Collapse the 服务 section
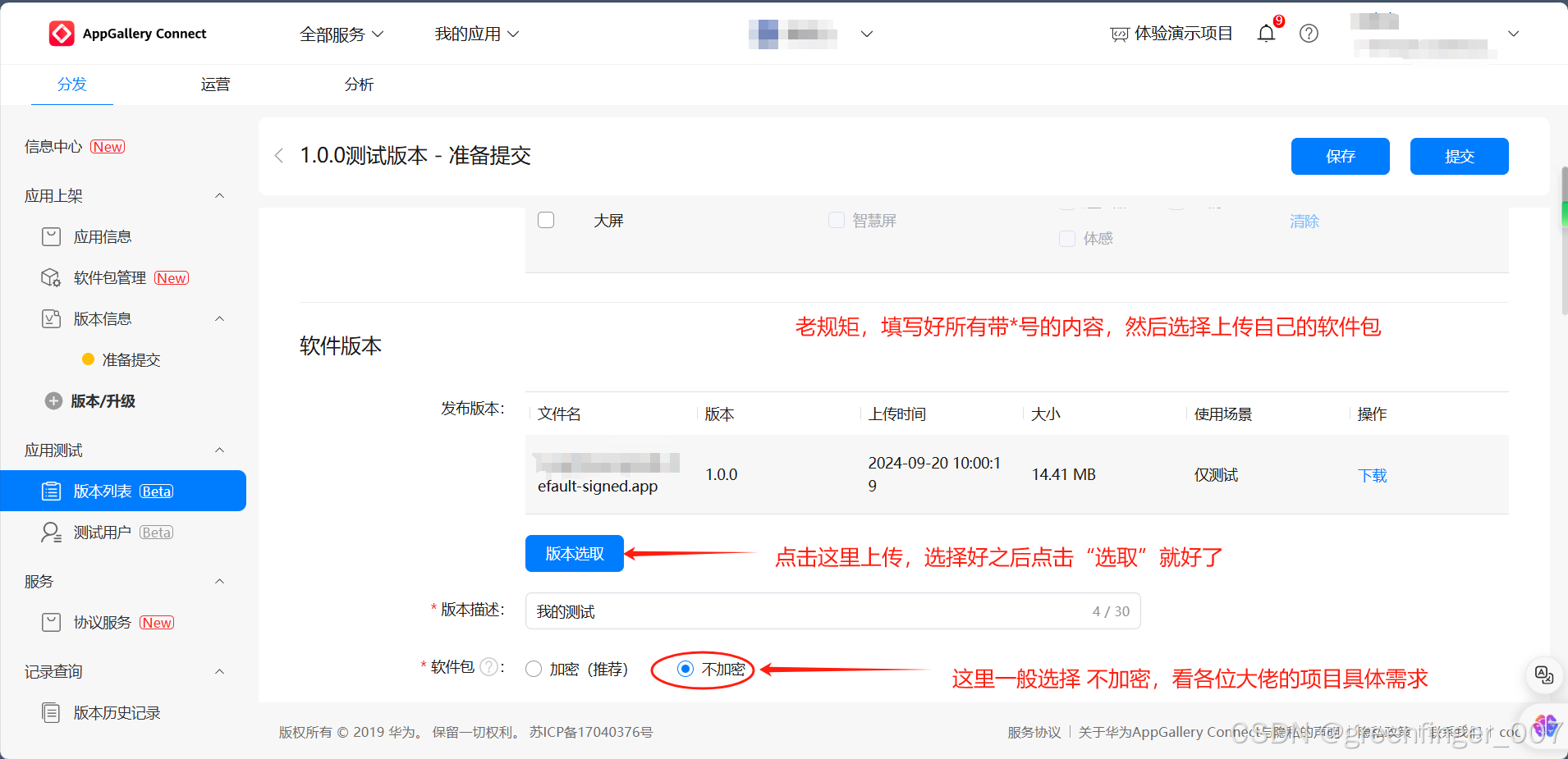This screenshot has height=759, width=1568. pos(219,582)
